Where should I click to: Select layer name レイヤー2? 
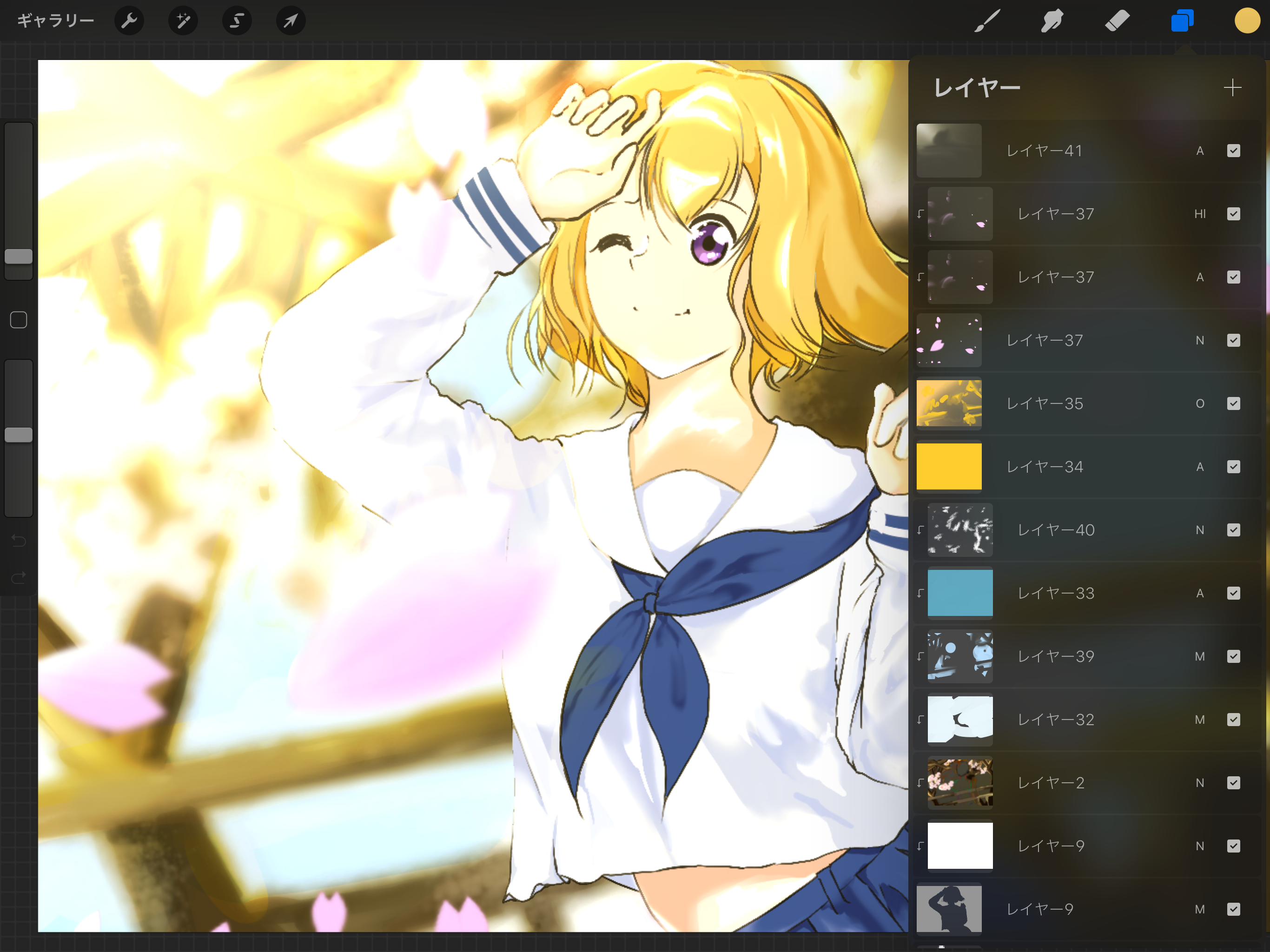click(1051, 783)
